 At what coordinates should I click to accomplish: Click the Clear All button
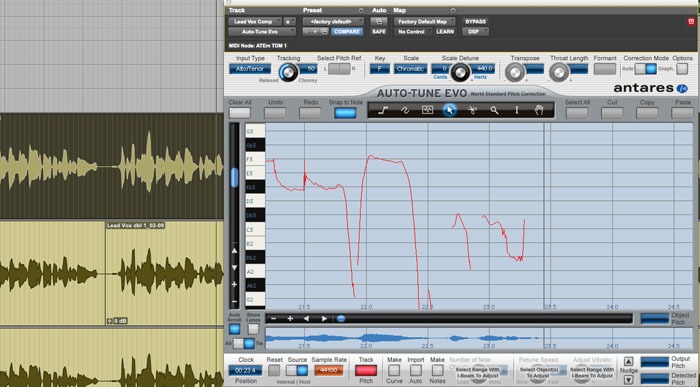(240, 113)
